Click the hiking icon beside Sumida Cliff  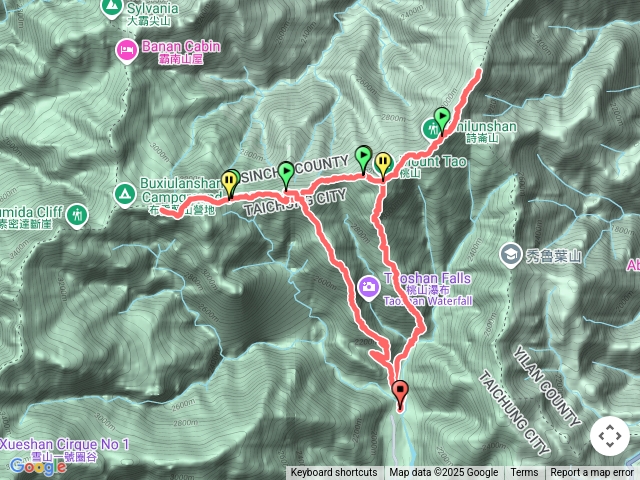(x=76, y=215)
